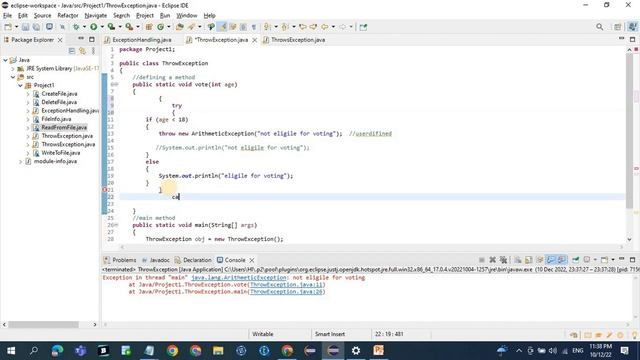Screen dimensions: 640x360
Task: Click the External Tools run icon
Action: pos(129,27)
